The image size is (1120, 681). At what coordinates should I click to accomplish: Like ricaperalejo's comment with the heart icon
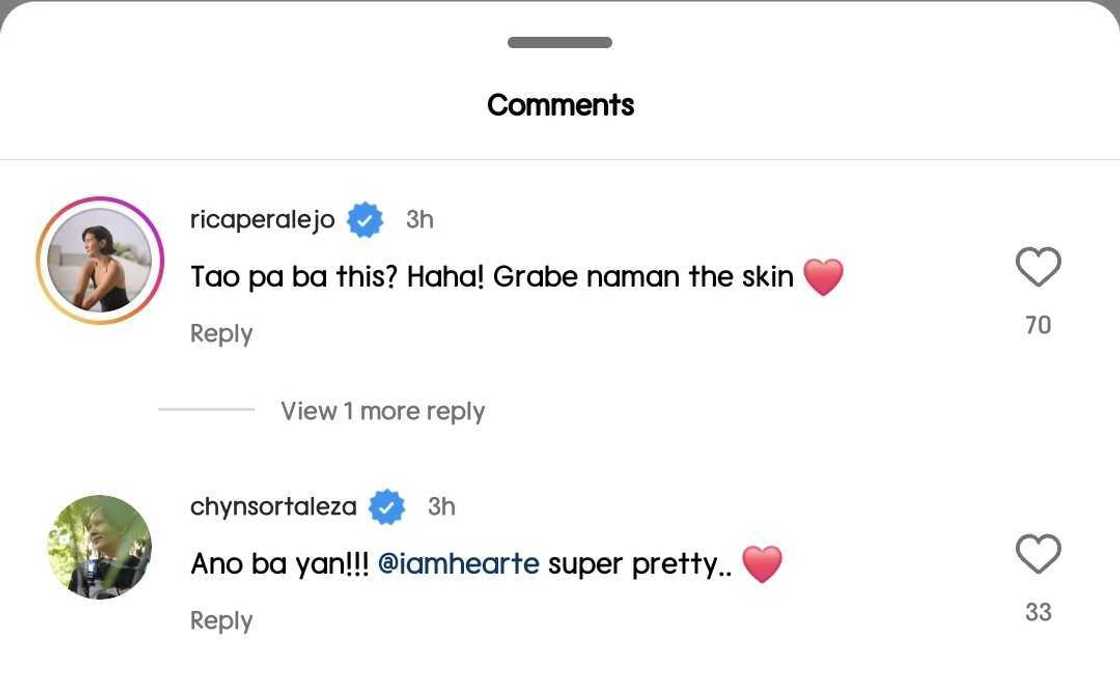point(1038,268)
